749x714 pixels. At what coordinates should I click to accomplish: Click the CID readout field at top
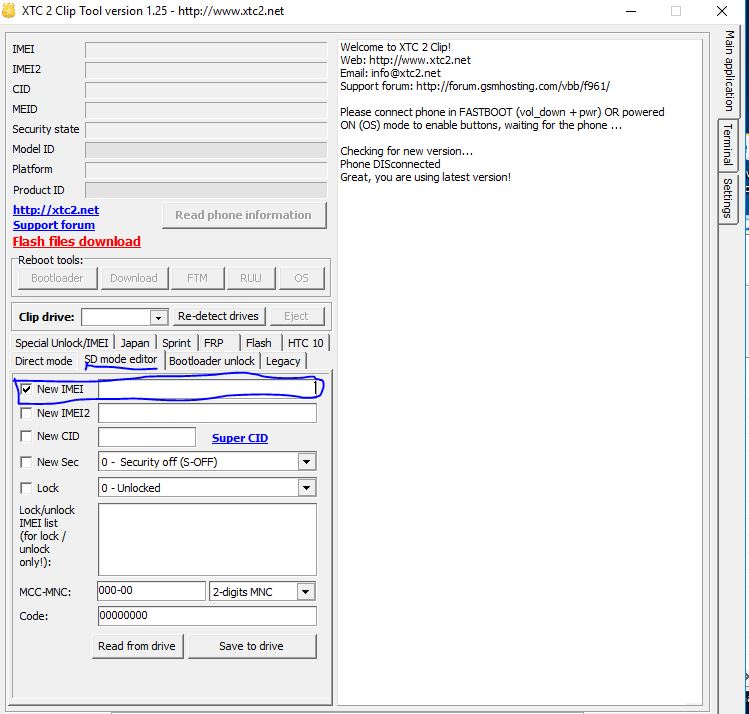pos(206,90)
